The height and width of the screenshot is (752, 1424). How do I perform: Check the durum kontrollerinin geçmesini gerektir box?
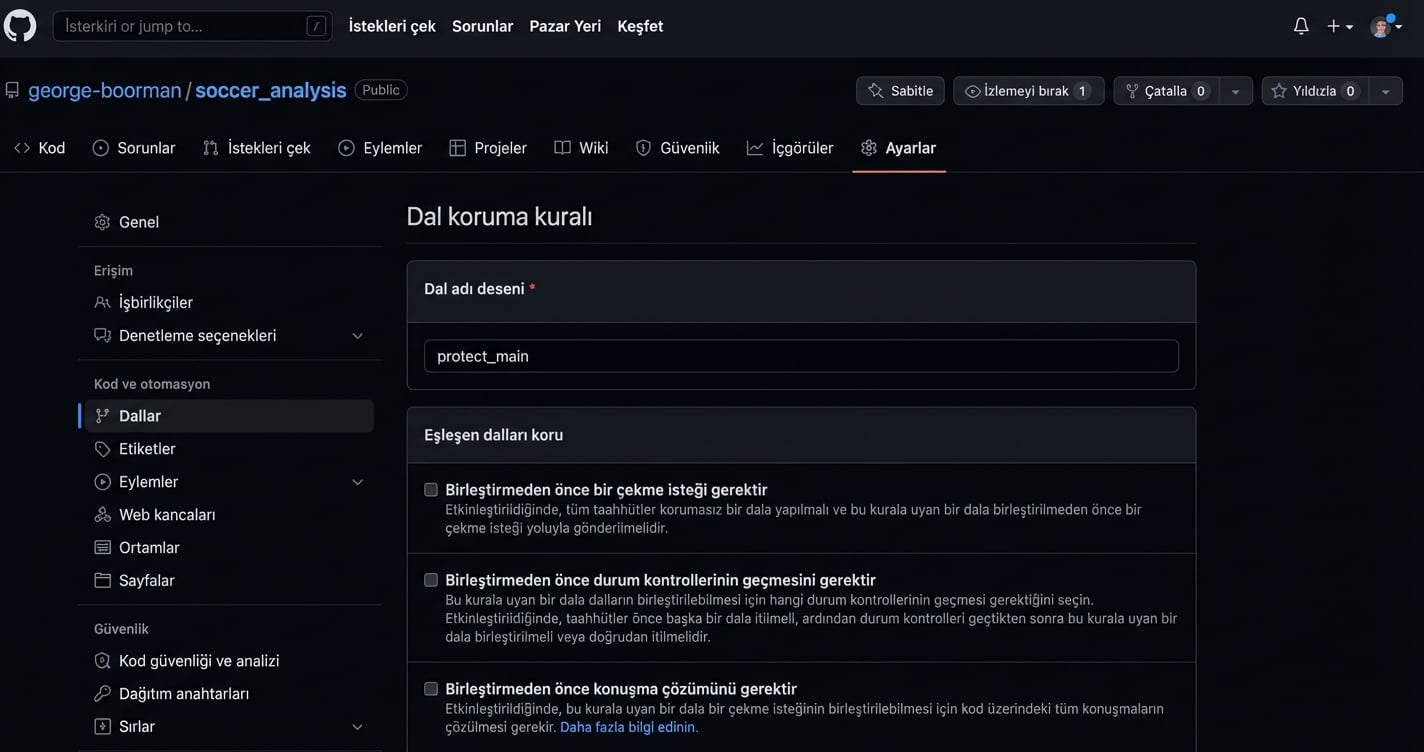pos(431,580)
